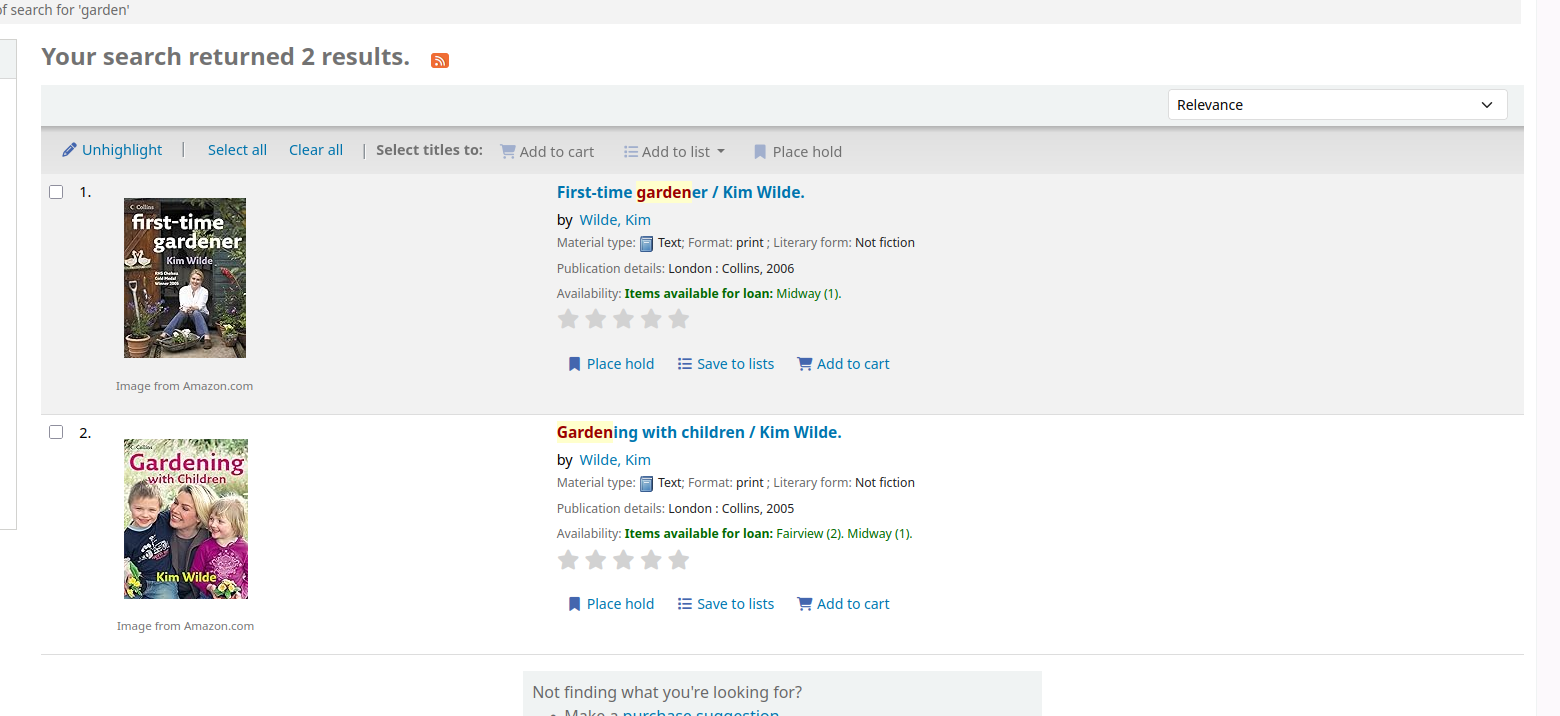Click Place hold in the top toolbar

tap(797, 152)
